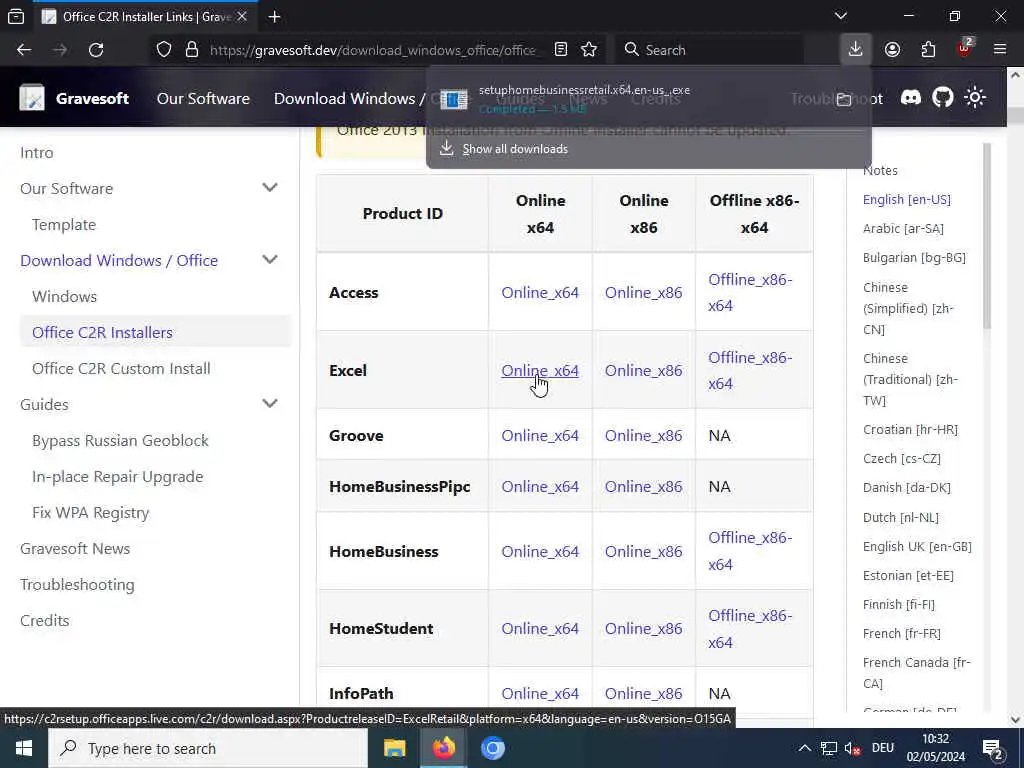Screen dimensions: 1024x768
Task: Download Access Online_x64 installer
Action: coord(540,293)
